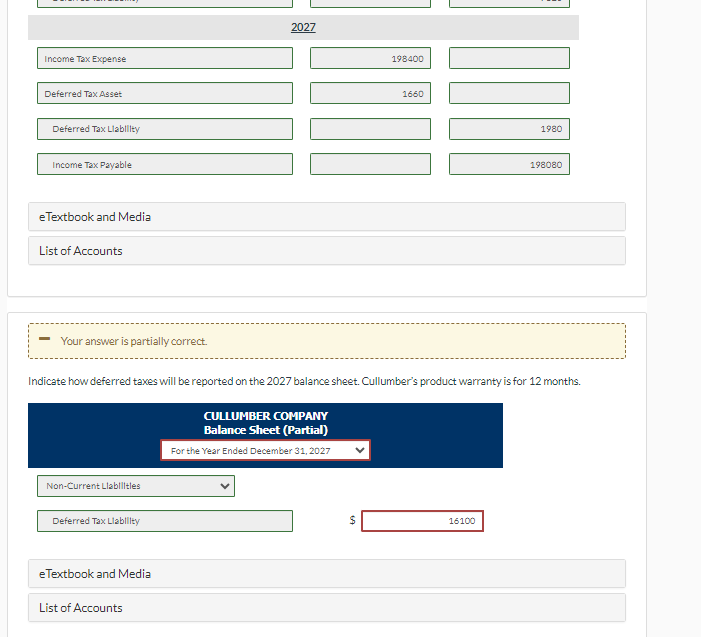The width and height of the screenshot is (701, 637).
Task: Expand the second List of Accounts section
Action: click(x=327, y=607)
